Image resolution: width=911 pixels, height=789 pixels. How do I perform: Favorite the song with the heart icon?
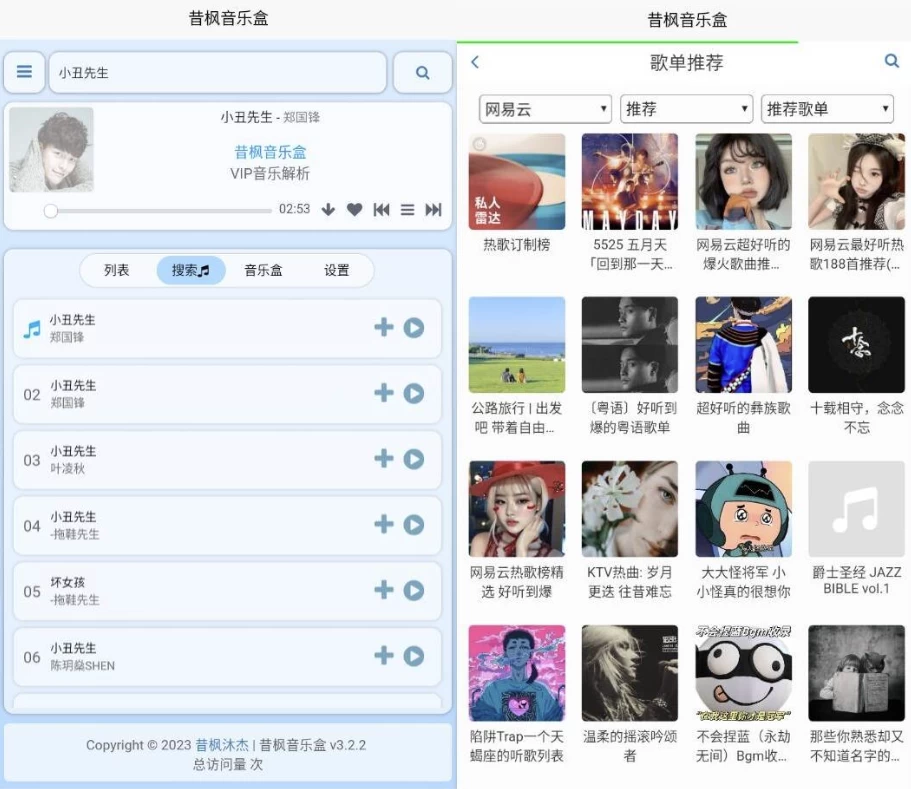(354, 209)
